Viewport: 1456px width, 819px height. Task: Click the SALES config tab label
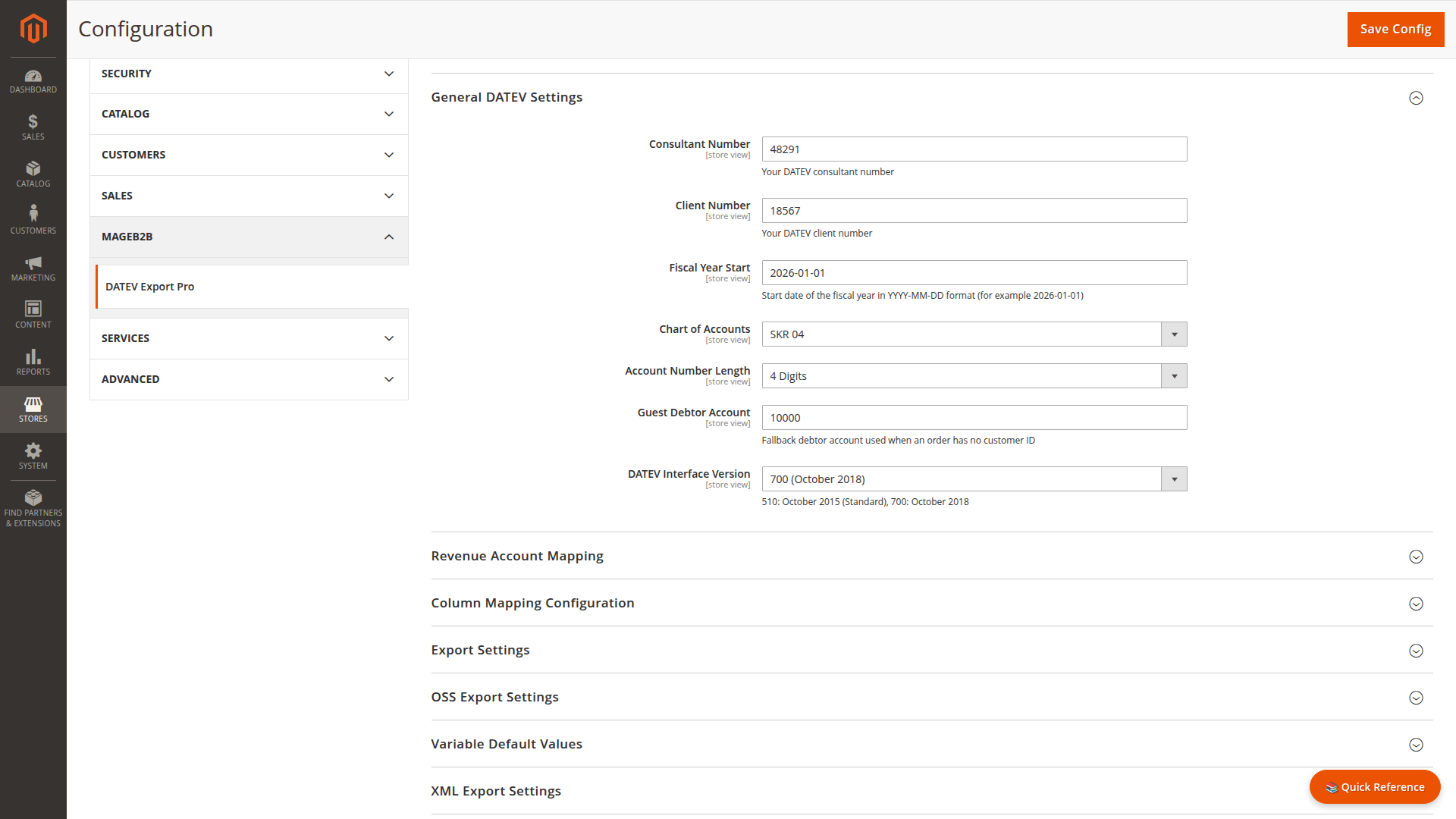coord(117,196)
